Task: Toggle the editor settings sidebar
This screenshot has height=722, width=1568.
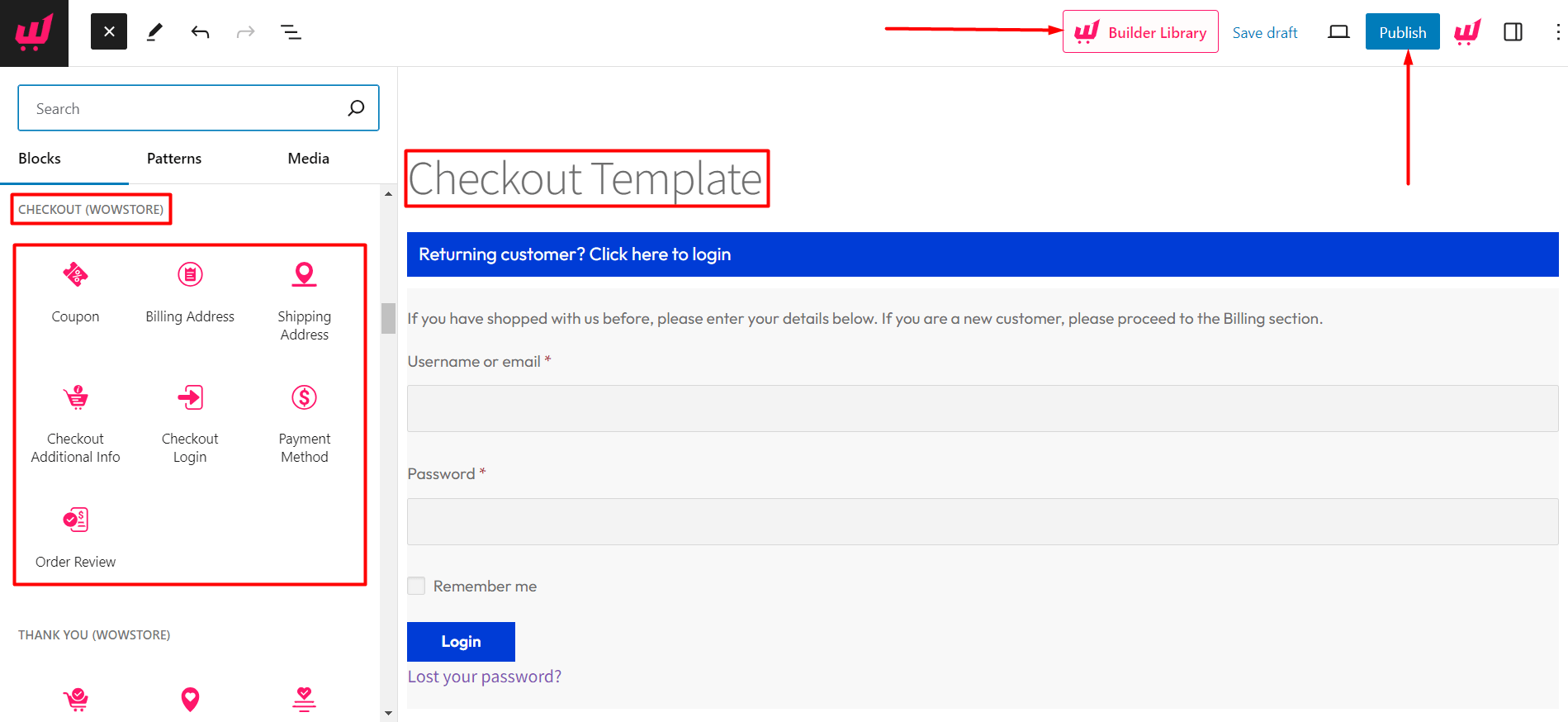Action: point(1513,31)
